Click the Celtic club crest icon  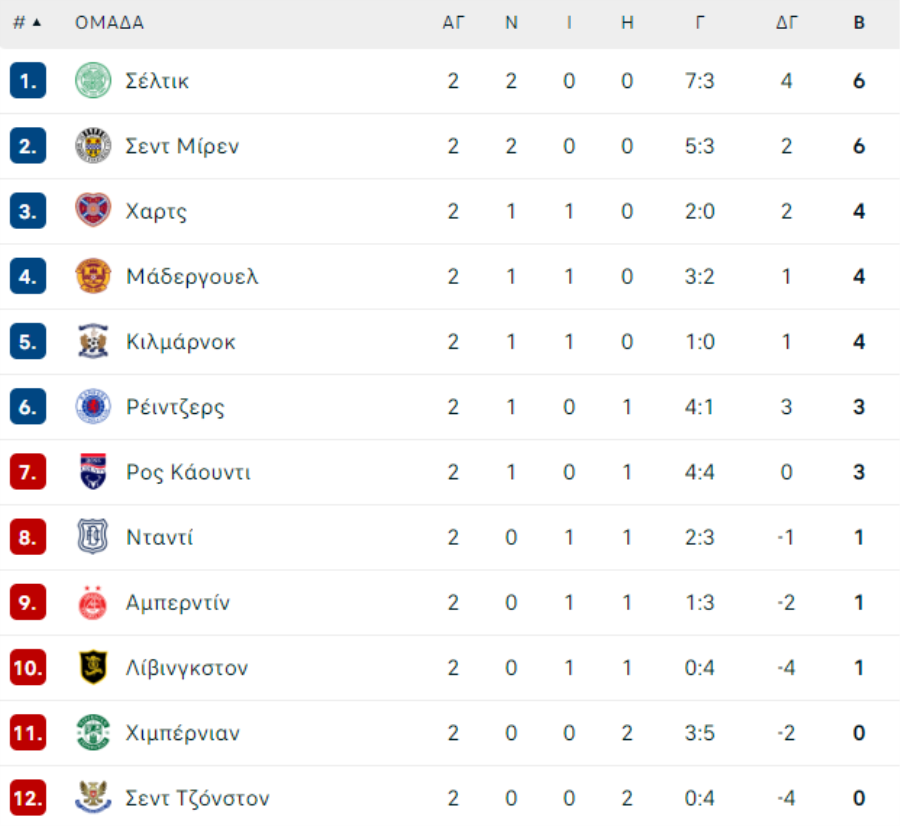pos(93,81)
